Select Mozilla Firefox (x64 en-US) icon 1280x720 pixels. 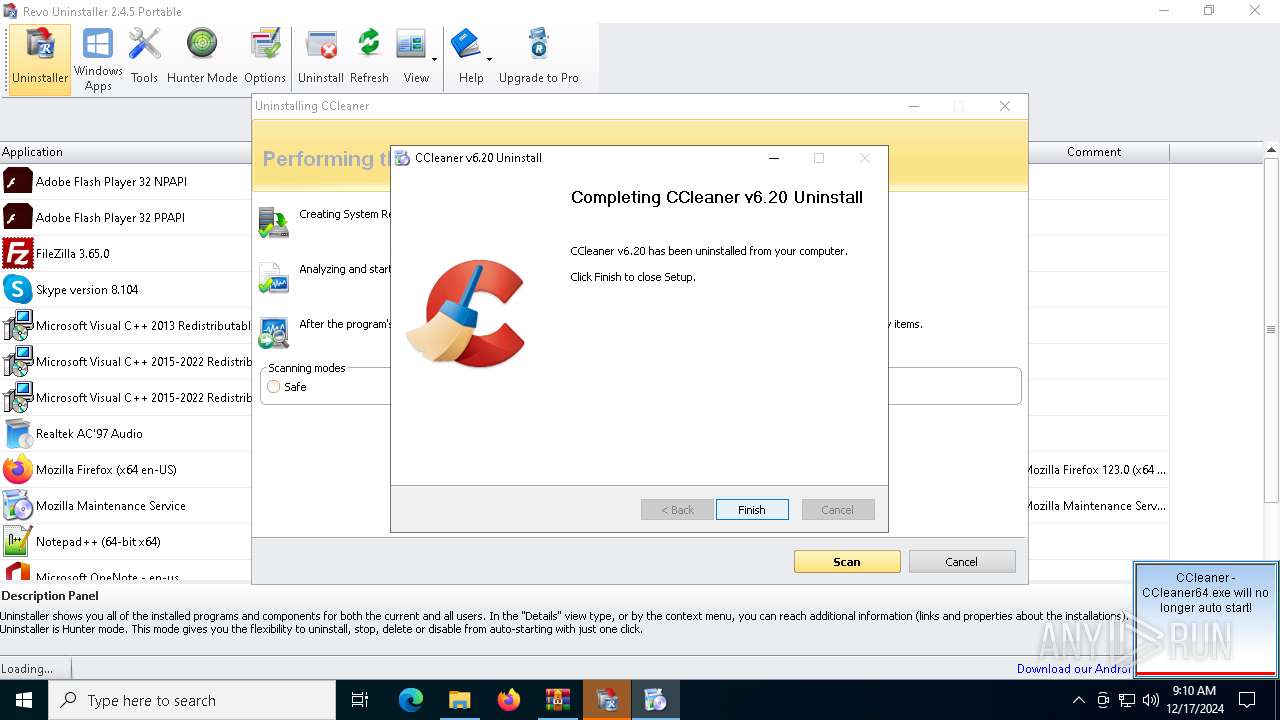18,469
